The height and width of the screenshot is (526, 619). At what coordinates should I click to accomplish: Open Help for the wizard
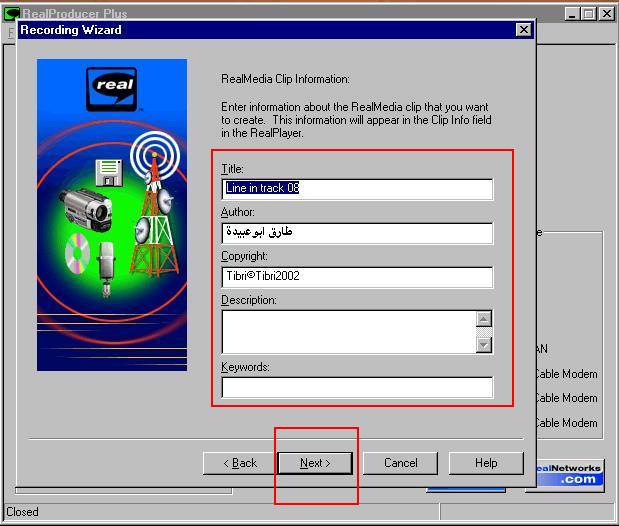click(x=486, y=463)
